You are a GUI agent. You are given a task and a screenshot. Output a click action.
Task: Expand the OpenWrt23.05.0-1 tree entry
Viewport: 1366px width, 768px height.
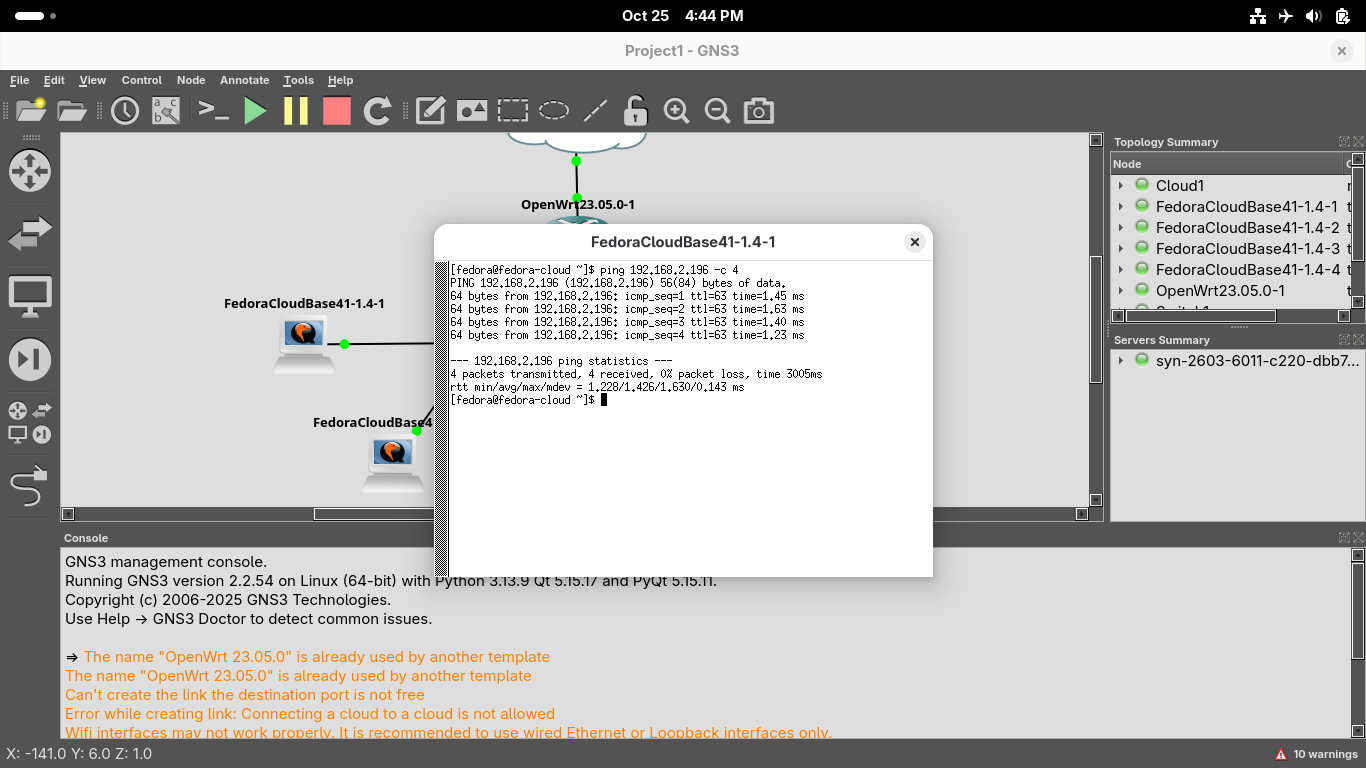pyautogui.click(x=1121, y=291)
